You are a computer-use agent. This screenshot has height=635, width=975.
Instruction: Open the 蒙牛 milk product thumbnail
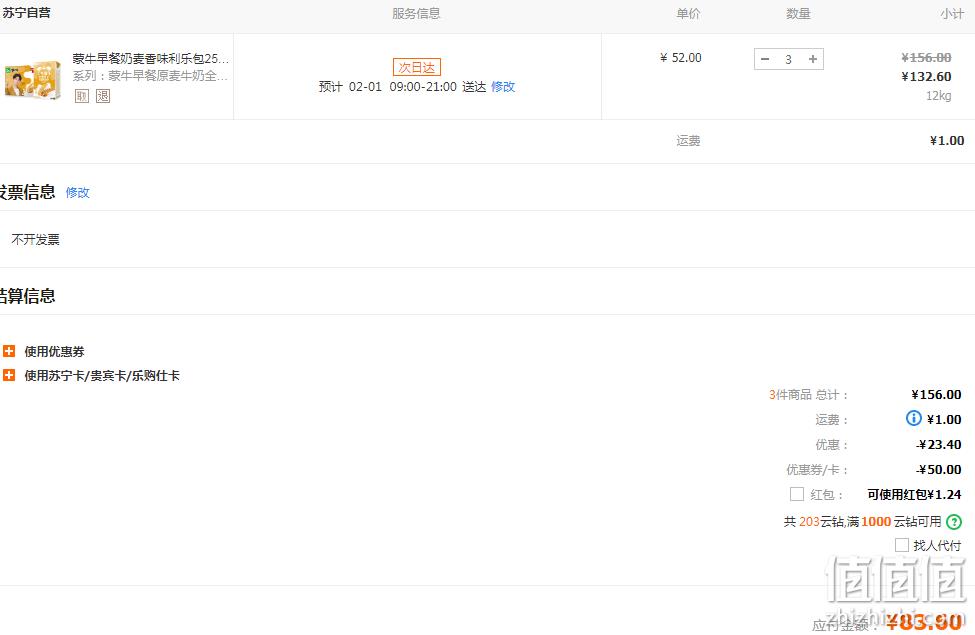click(x=32, y=79)
